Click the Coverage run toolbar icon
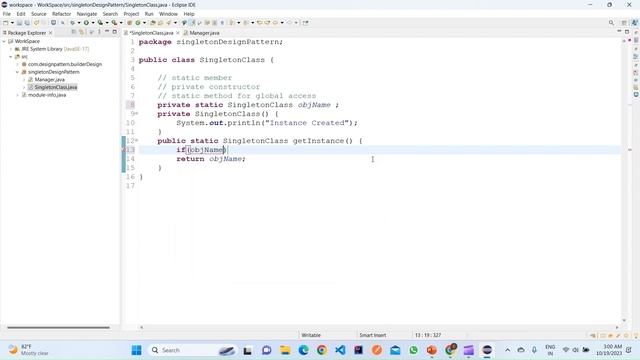 click(x=100, y=23)
